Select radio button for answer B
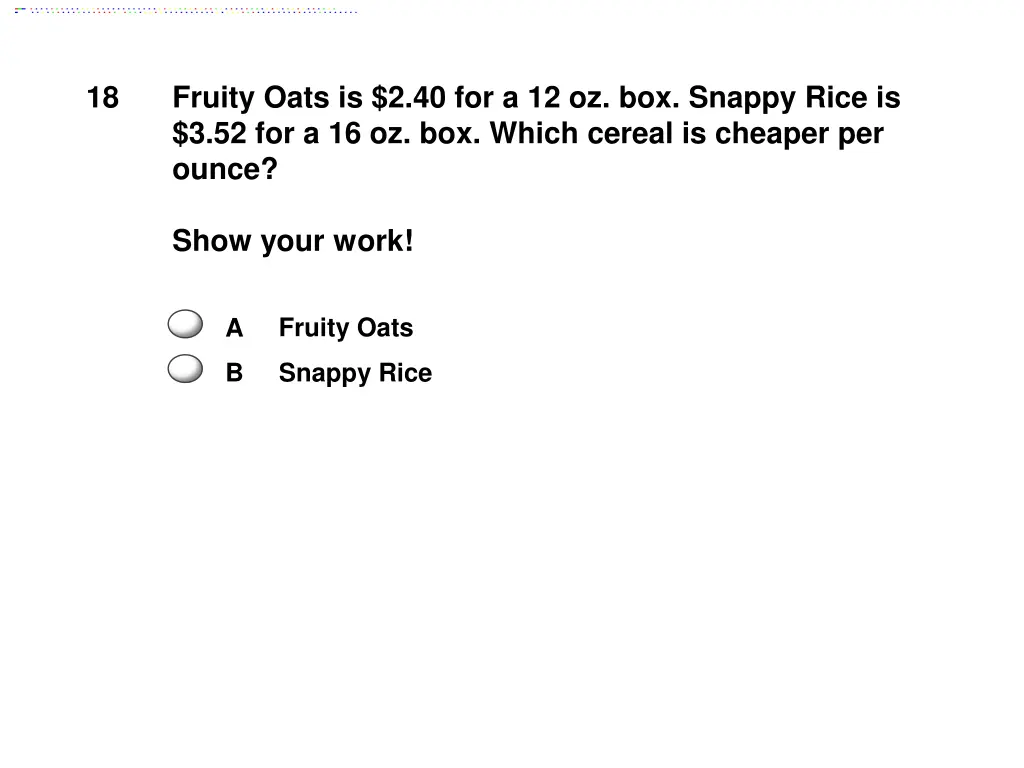 point(185,369)
